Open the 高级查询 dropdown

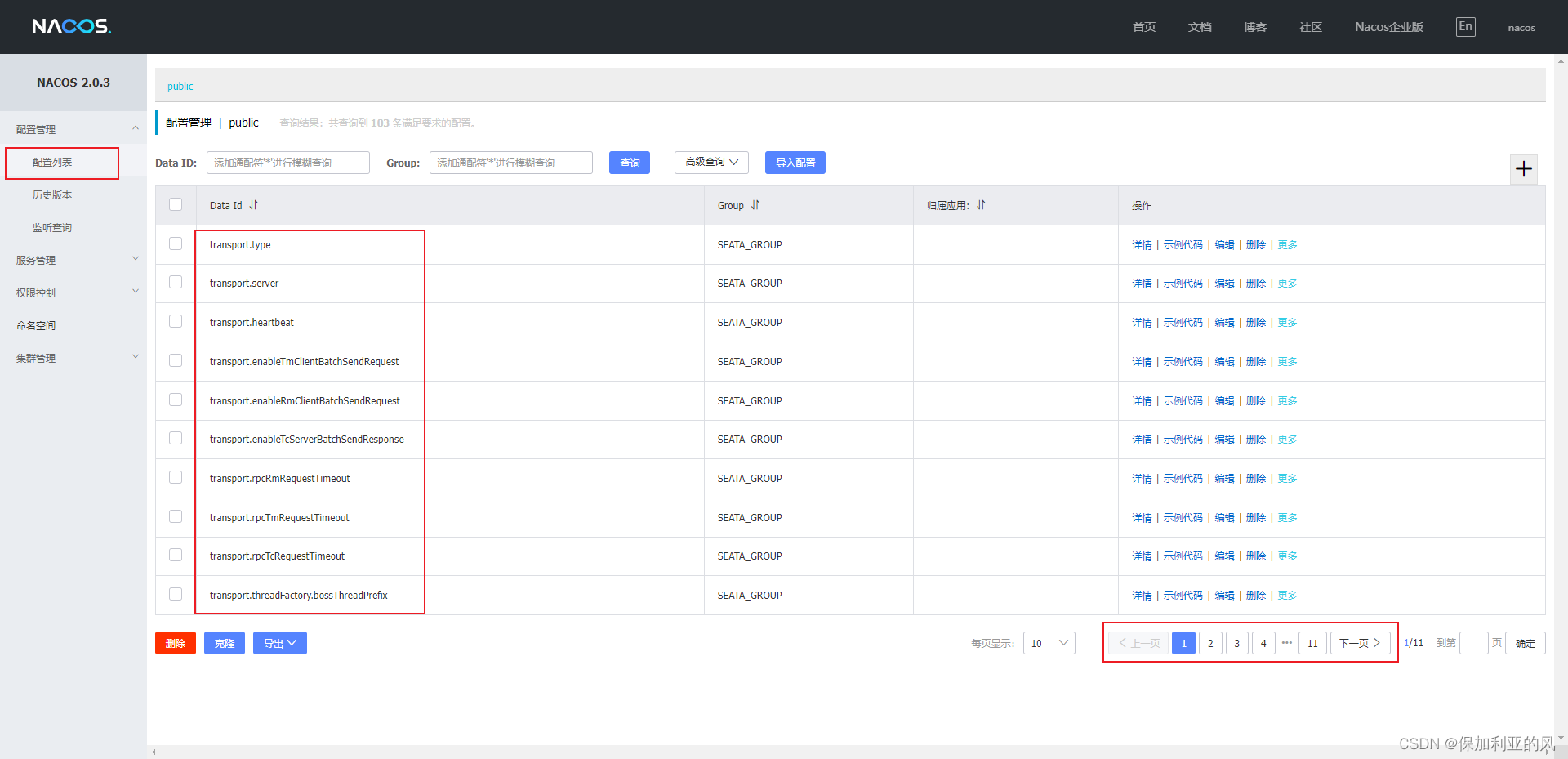711,162
